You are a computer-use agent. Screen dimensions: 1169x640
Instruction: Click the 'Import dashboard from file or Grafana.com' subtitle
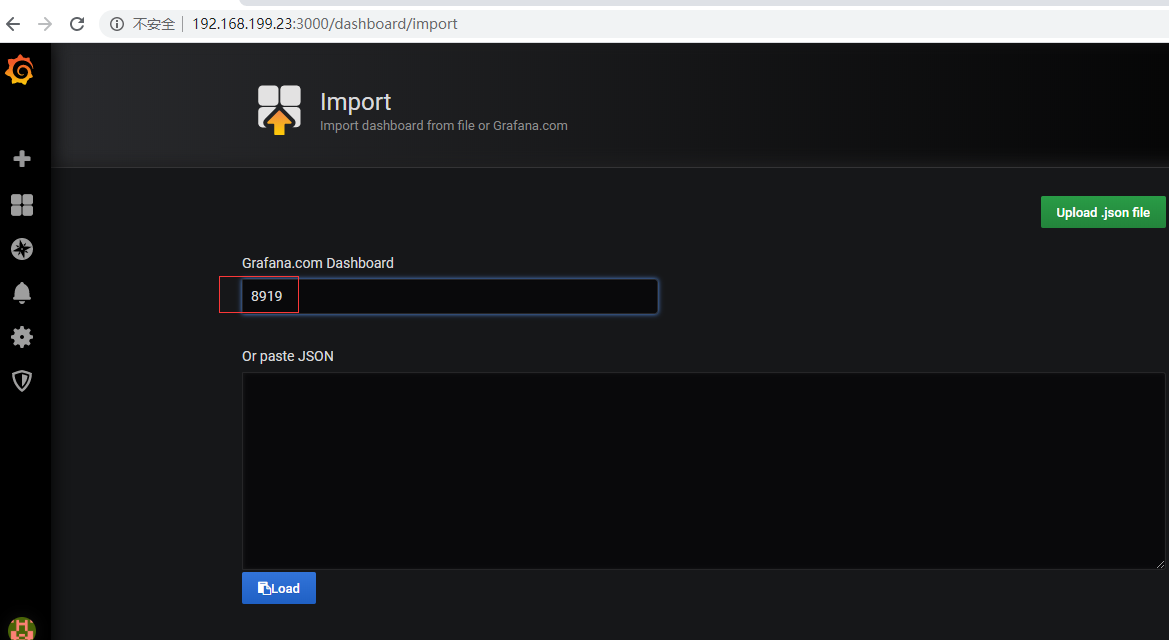(444, 125)
